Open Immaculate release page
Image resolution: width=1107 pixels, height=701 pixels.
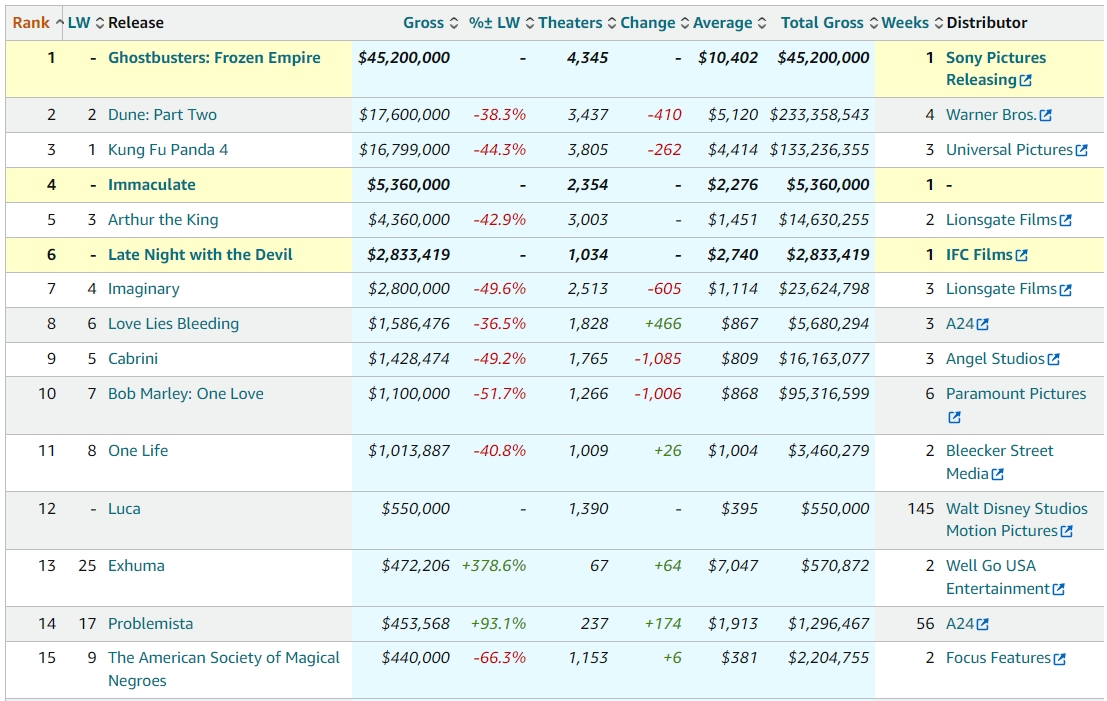click(152, 185)
